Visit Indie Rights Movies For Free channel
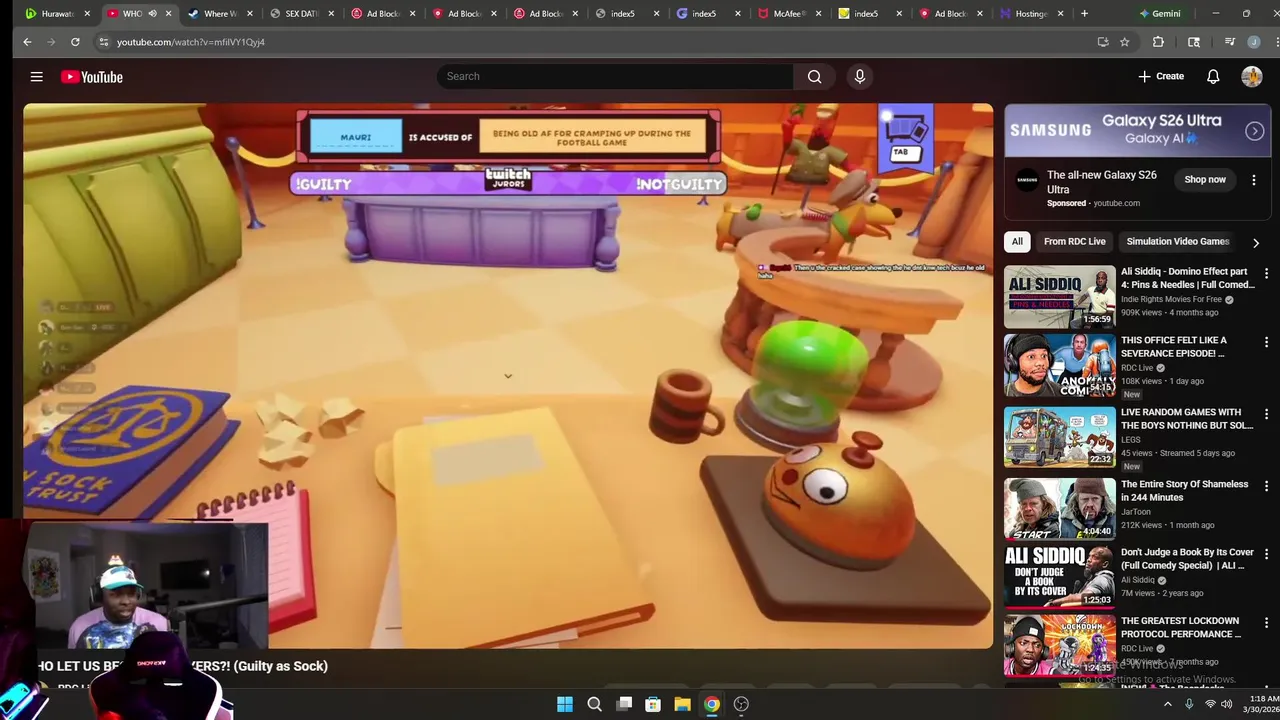 click(1171, 299)
